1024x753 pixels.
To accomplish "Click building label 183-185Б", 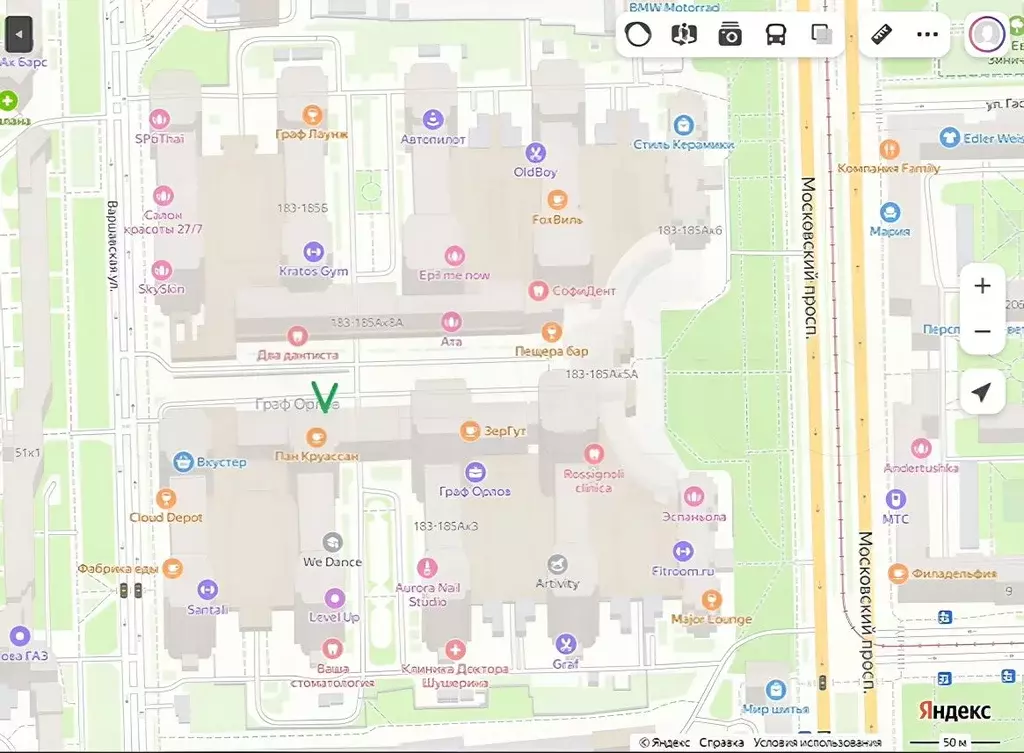I will pos(302,208).
